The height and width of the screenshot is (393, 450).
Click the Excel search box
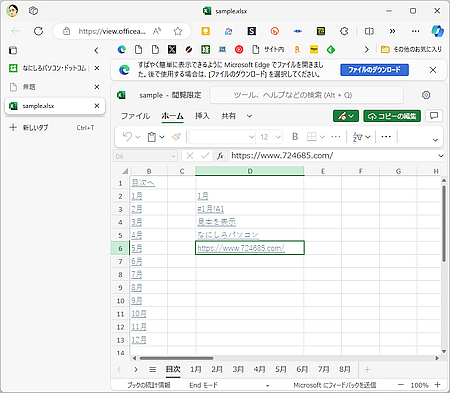pos(307,95)
